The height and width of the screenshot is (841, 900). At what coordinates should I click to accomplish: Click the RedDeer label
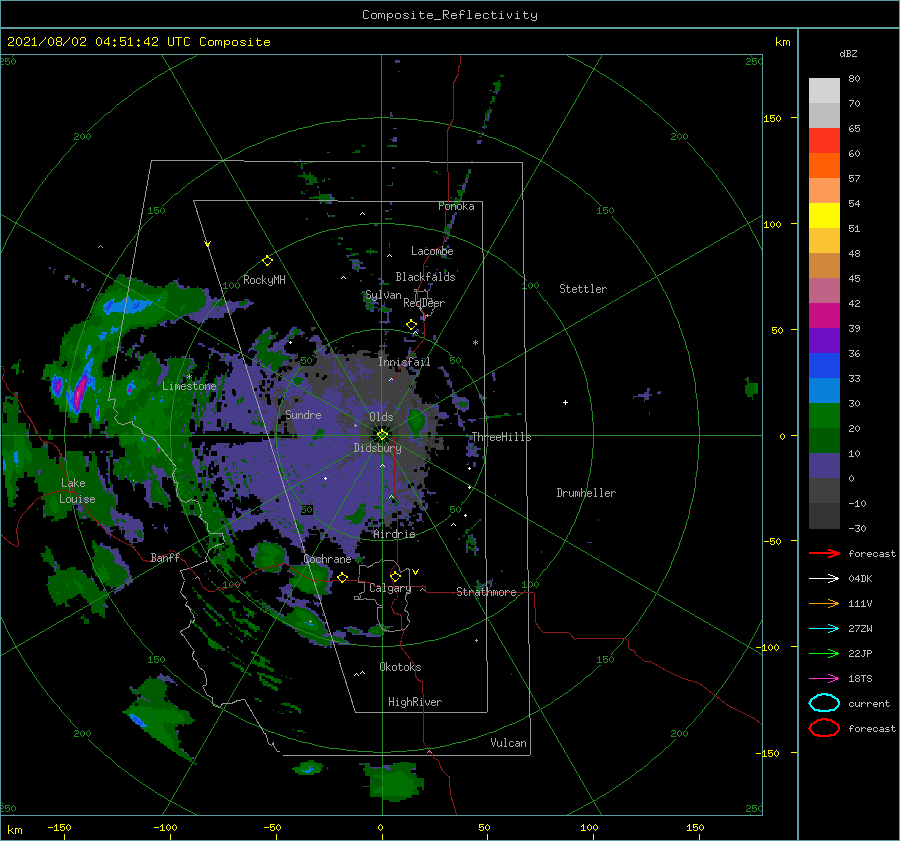point(424,303)
